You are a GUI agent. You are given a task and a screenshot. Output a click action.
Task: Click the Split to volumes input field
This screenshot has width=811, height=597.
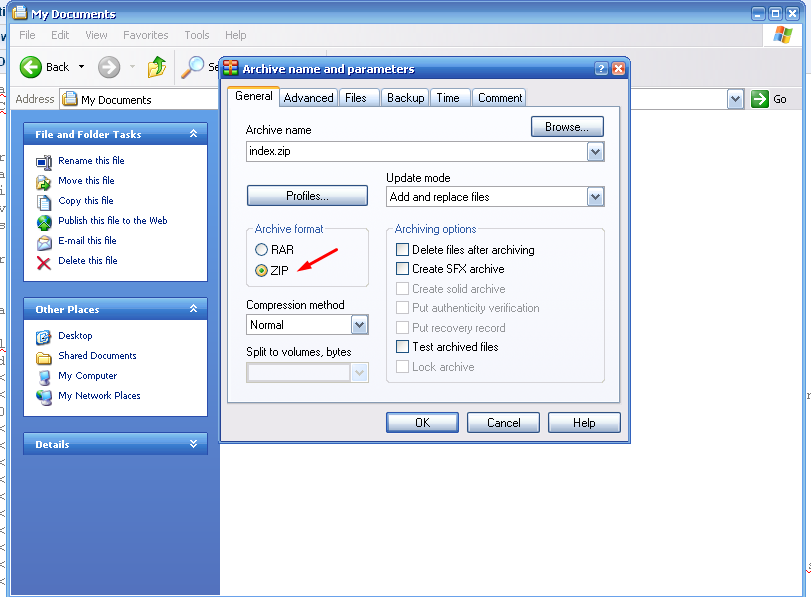299,372
